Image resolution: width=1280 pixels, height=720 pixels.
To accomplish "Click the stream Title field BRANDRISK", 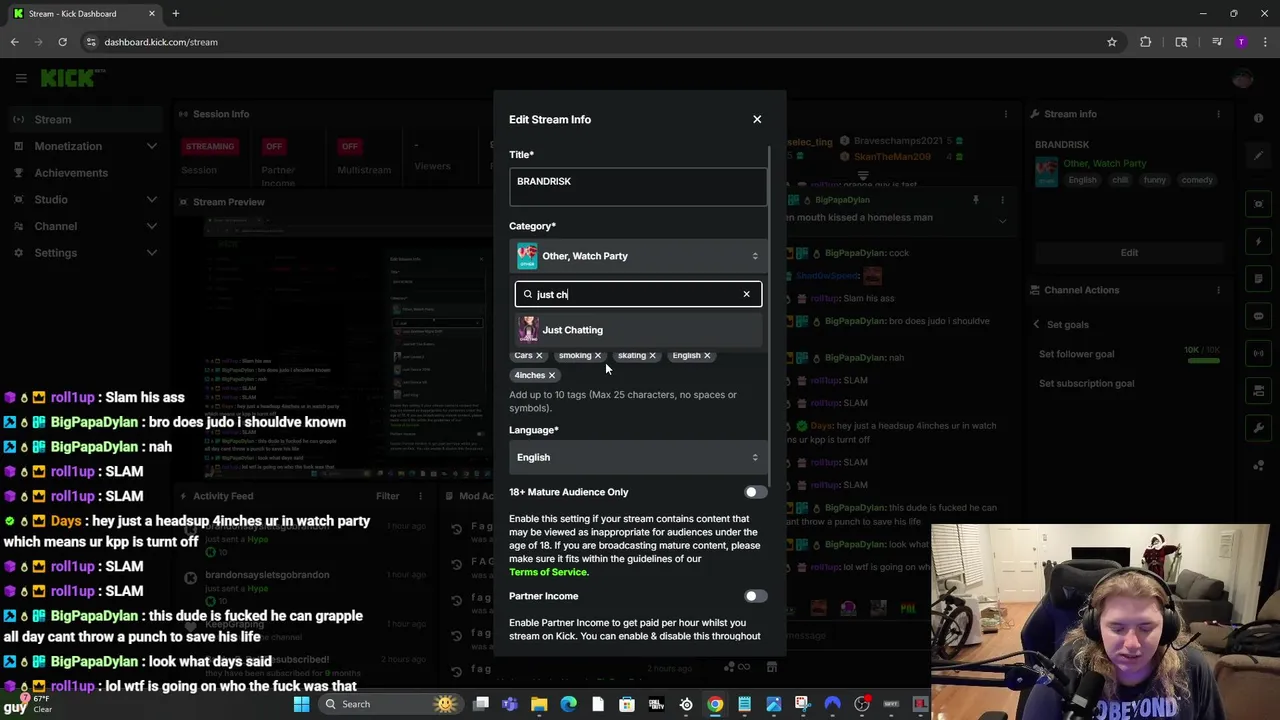I will [x=638, y=186].
